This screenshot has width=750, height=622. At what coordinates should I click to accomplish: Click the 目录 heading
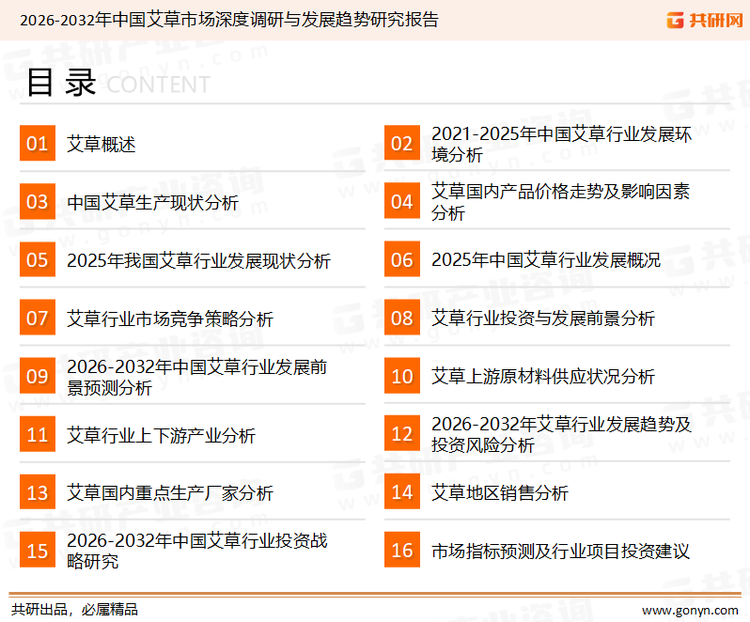coord(61,83)
